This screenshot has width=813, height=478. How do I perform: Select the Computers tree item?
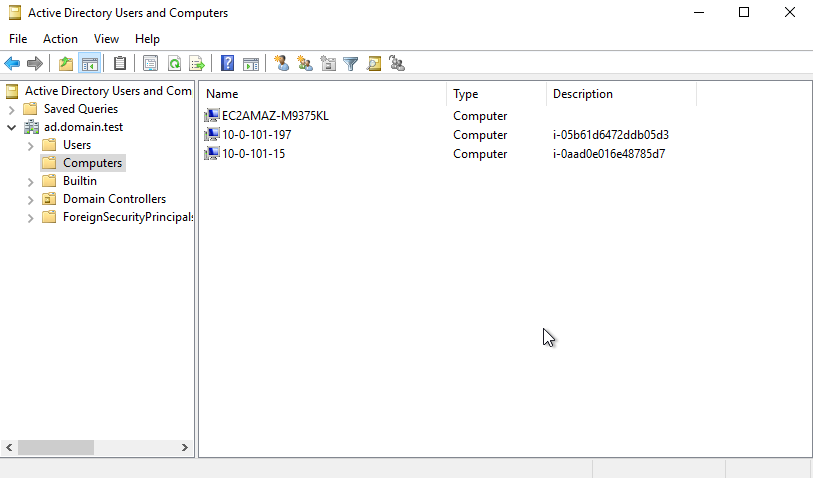(x=92, y=163)
